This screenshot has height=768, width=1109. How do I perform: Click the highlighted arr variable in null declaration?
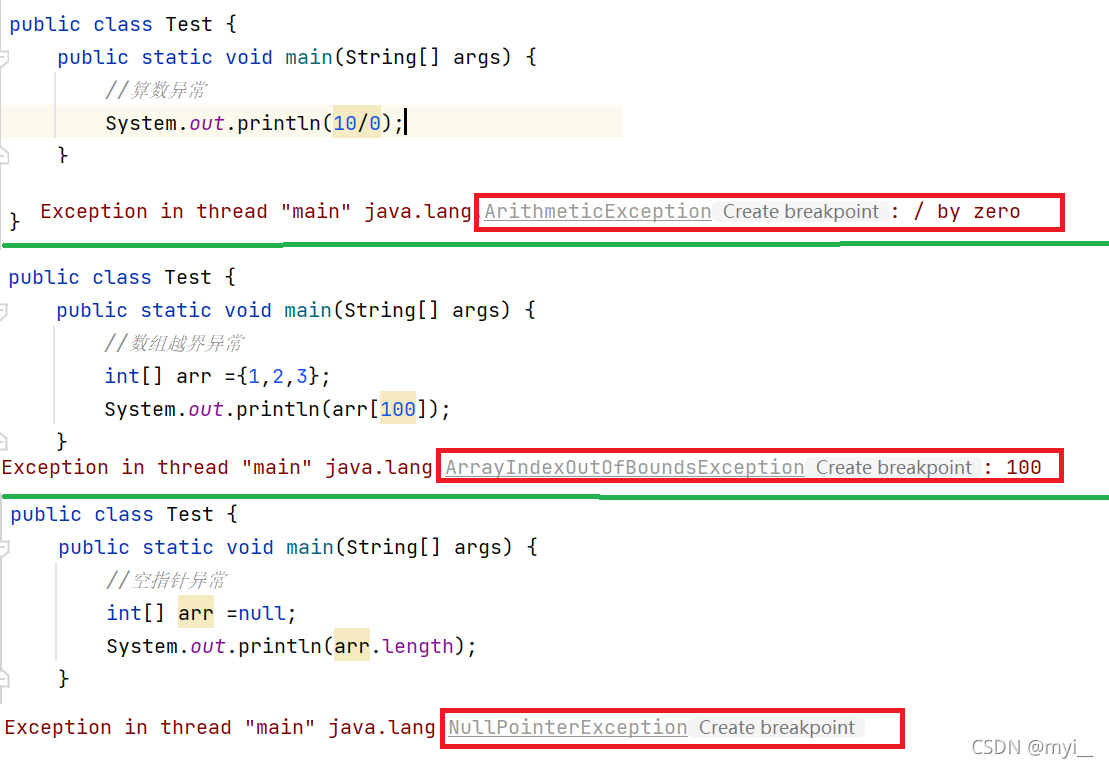196,612
